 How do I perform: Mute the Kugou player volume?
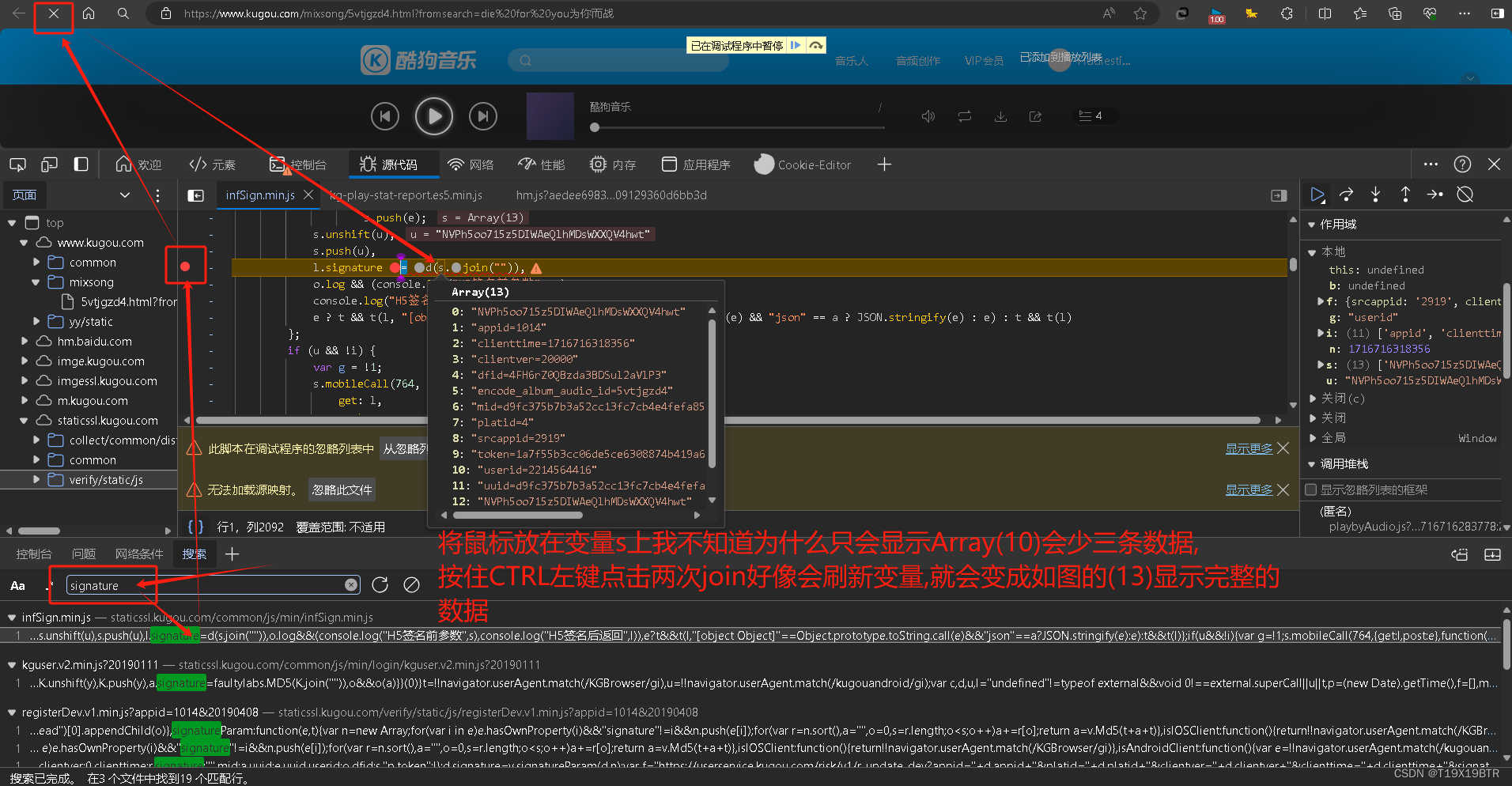(928, 116)
